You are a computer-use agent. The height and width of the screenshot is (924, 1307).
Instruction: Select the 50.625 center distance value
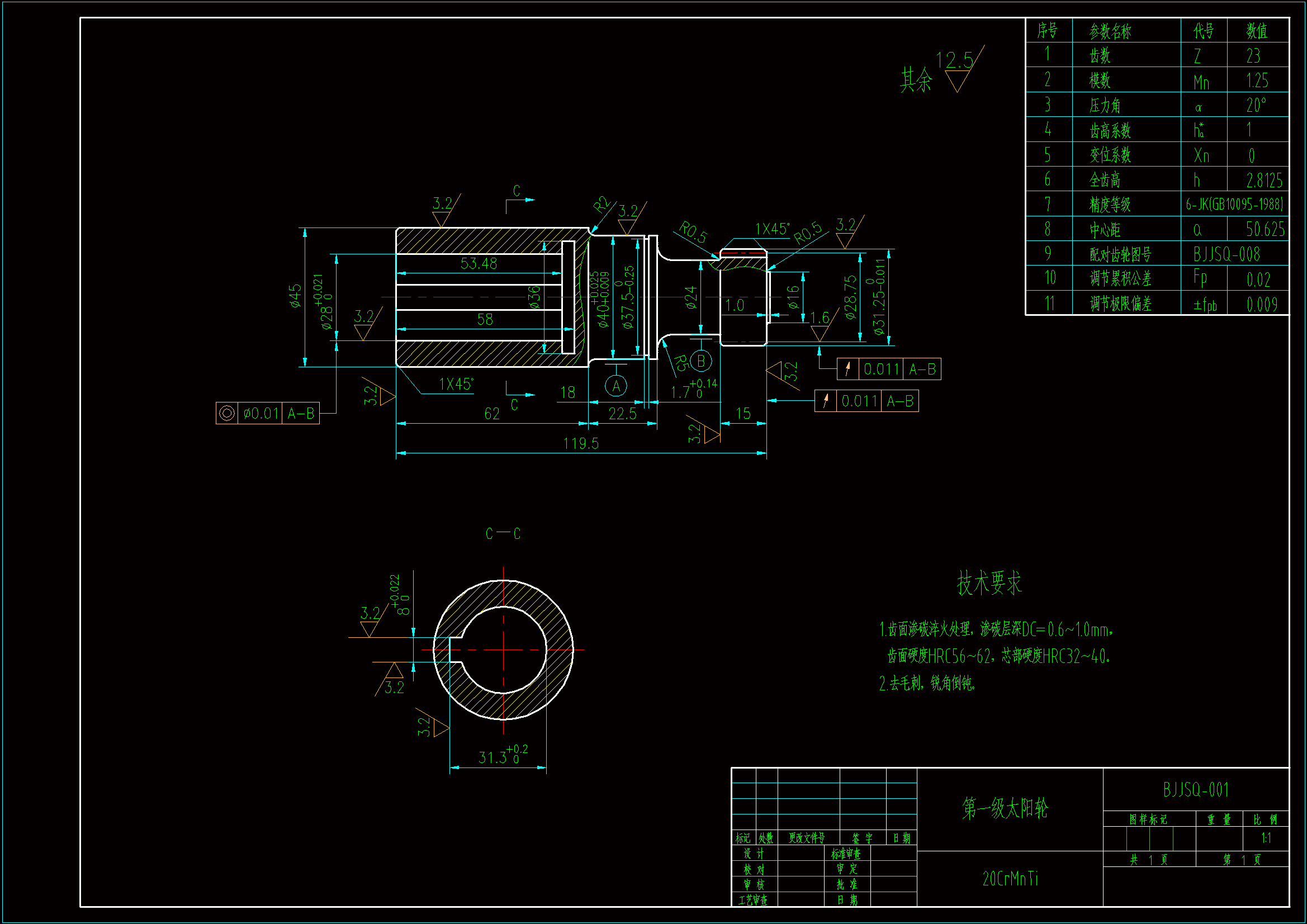tap(1265, 229)
